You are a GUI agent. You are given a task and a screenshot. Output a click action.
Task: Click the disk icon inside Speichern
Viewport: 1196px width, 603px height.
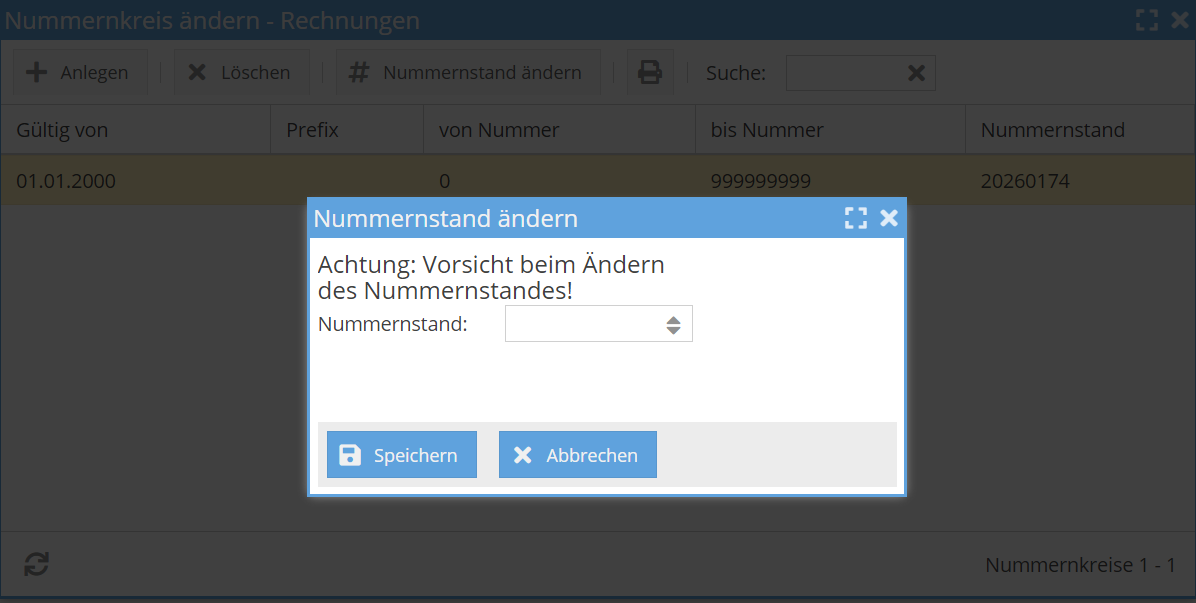348,454
